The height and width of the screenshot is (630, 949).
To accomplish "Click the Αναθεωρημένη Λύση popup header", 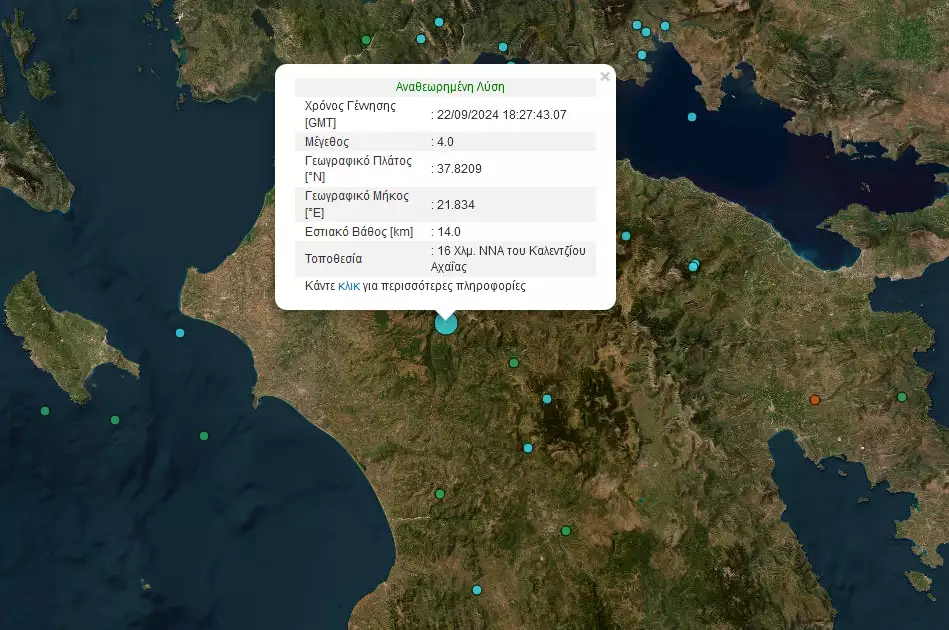I will pyautogui.click(x=446, y=86).
